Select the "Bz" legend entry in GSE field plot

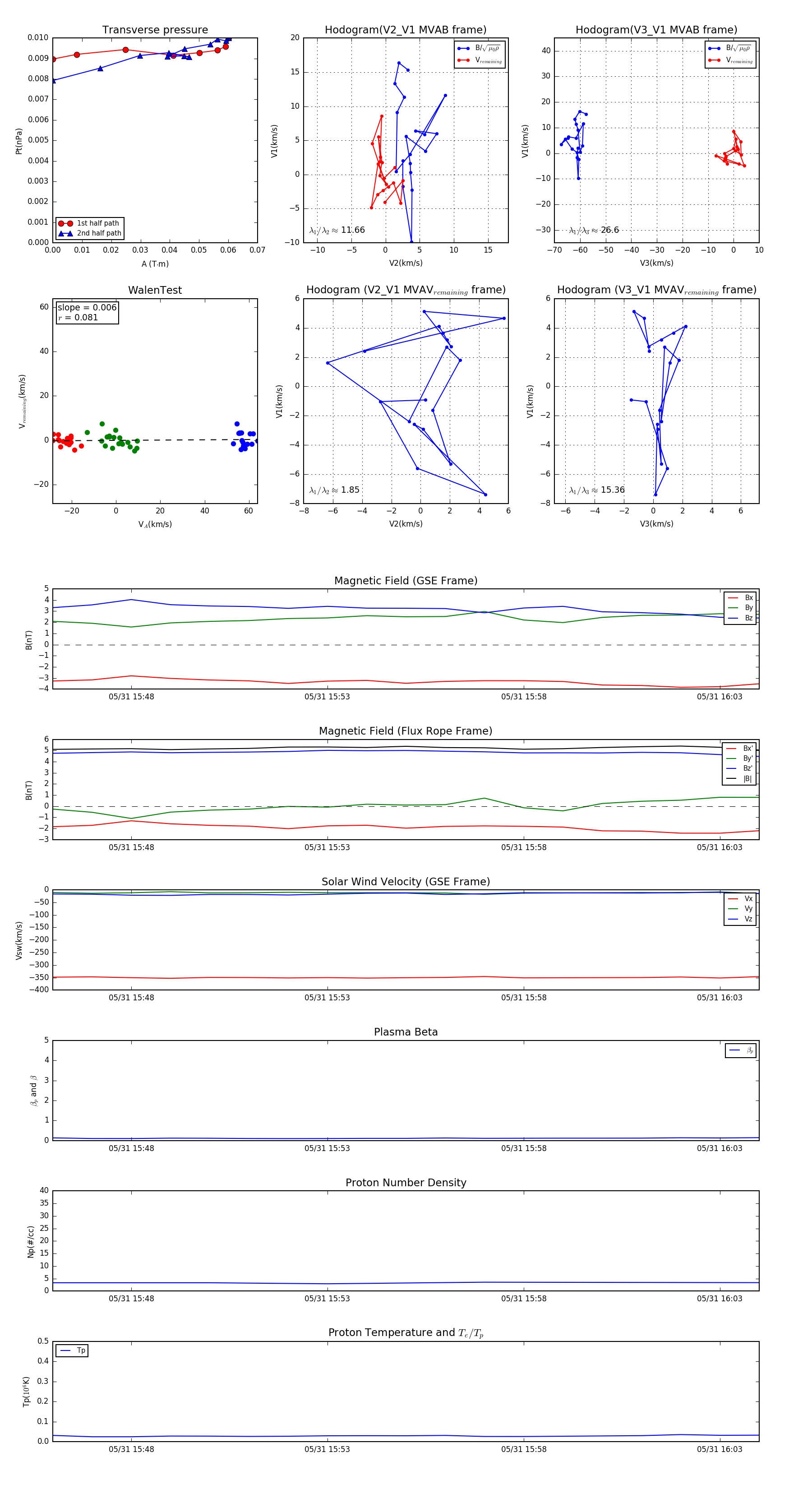click(x=740, y=619)
